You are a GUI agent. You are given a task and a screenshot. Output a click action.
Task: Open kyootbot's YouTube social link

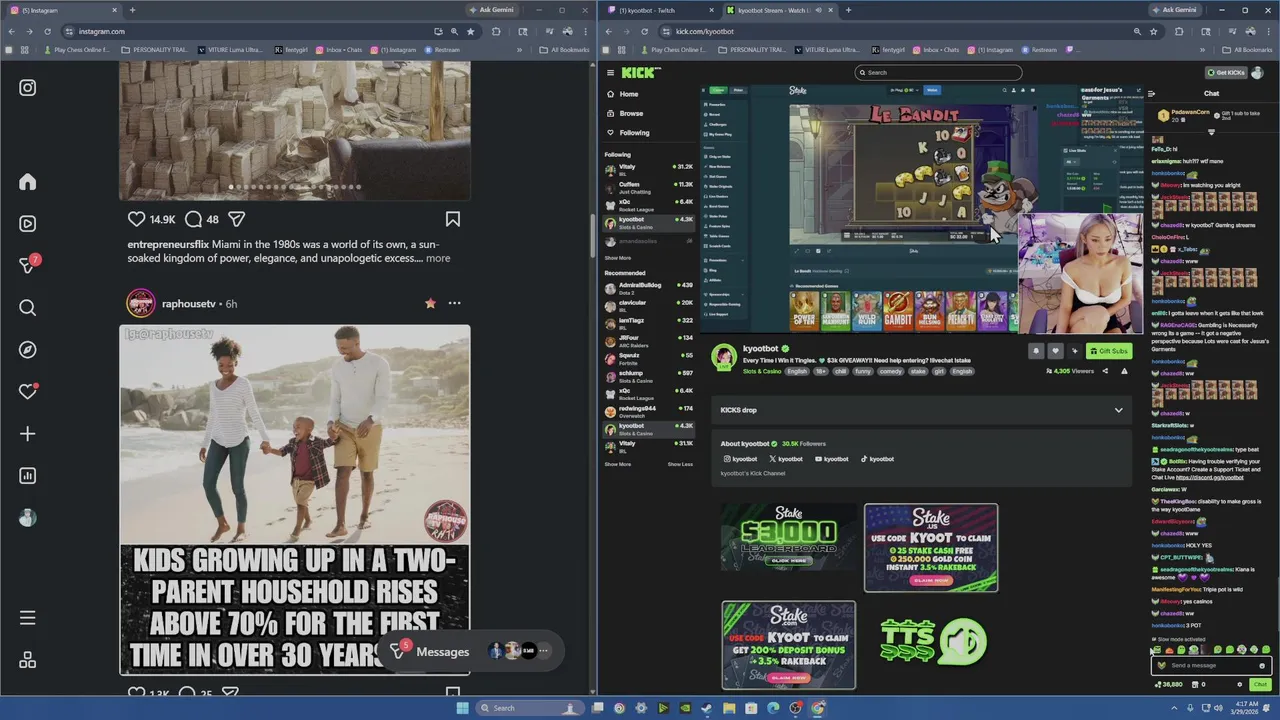pyautogui.click(x=831, y=459)
